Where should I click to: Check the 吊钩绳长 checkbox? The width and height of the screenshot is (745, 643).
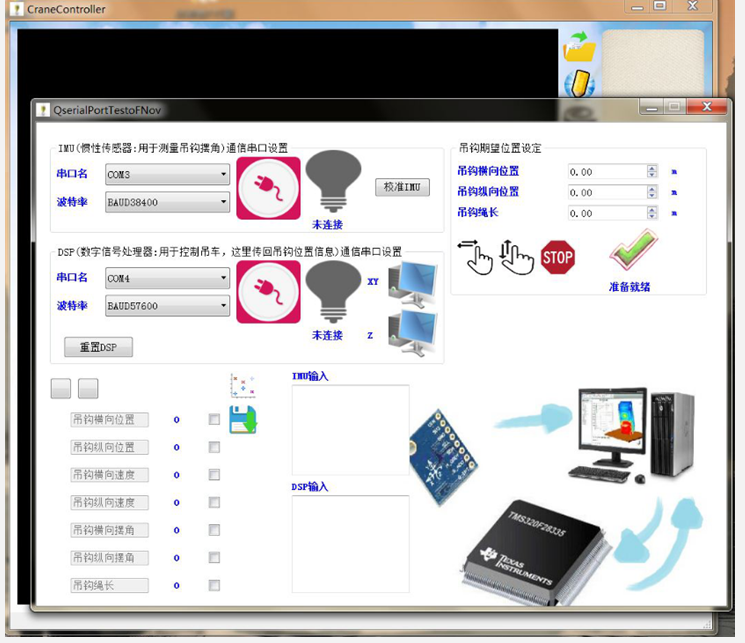[x=214, y=585]
